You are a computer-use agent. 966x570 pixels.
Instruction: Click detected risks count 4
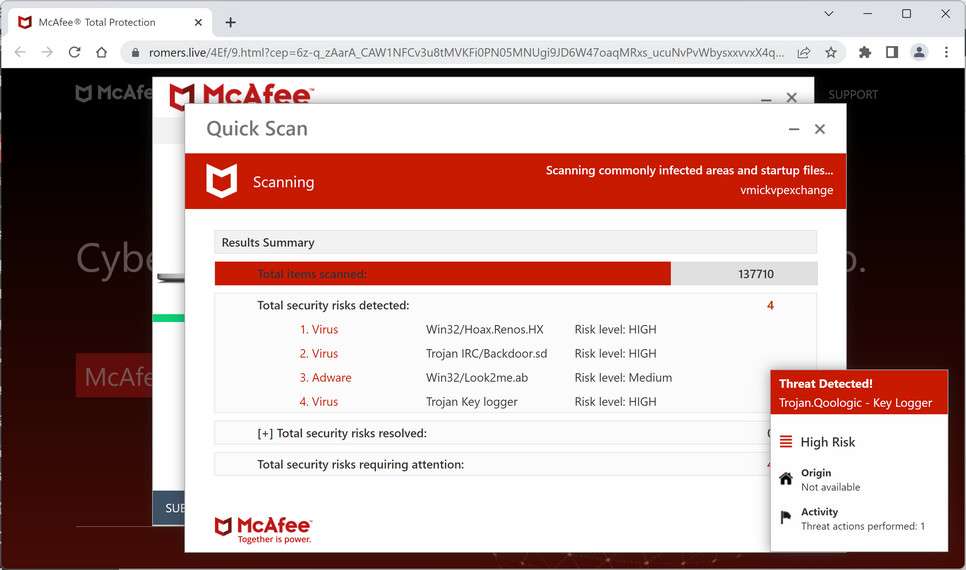click(770, 306)
